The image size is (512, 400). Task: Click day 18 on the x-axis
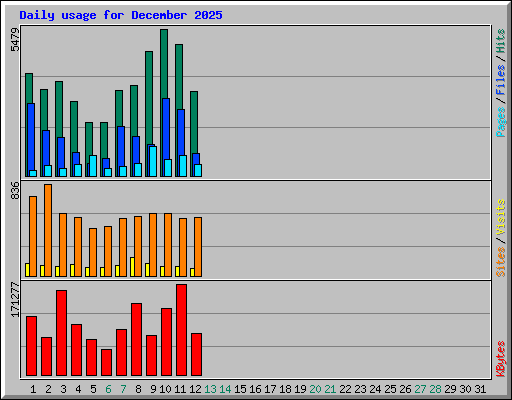tap(285, 389)
